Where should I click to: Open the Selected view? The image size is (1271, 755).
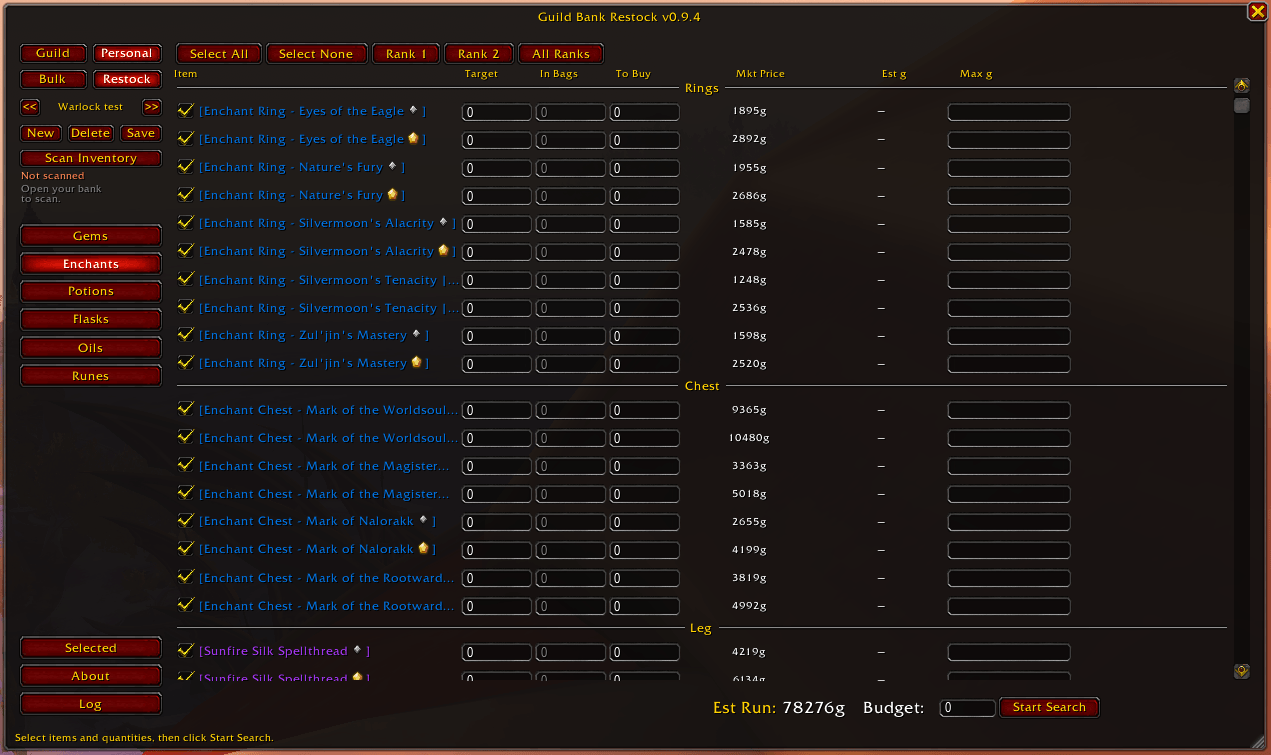91,648
